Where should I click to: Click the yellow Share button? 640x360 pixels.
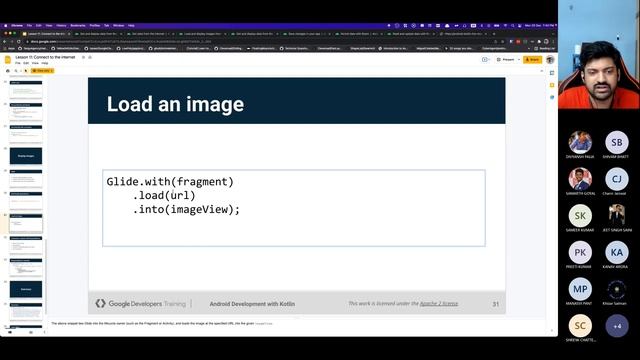(x=533, y=60)
